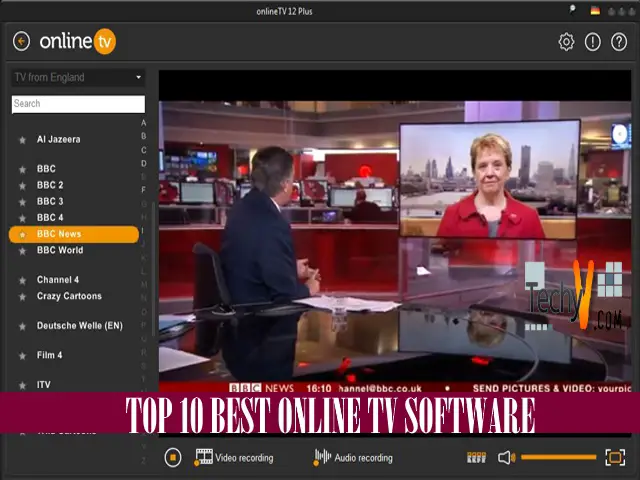Stop playback with the round stop button
640x480 pixels.
pos(173,457)
